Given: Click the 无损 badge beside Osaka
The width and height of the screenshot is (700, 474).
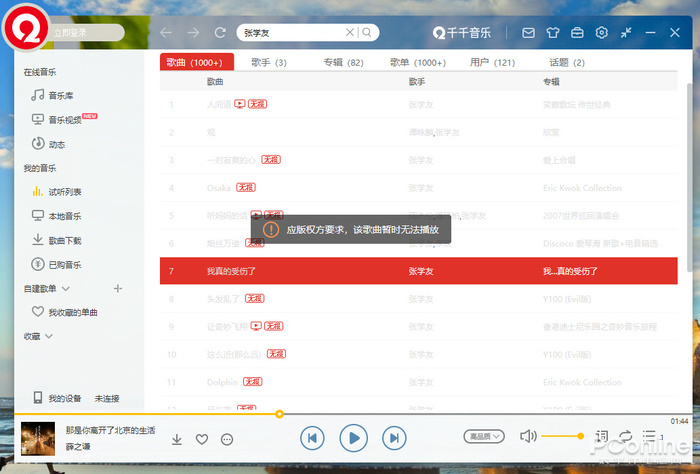Looking at the screenshot, I should coord(246,187).
